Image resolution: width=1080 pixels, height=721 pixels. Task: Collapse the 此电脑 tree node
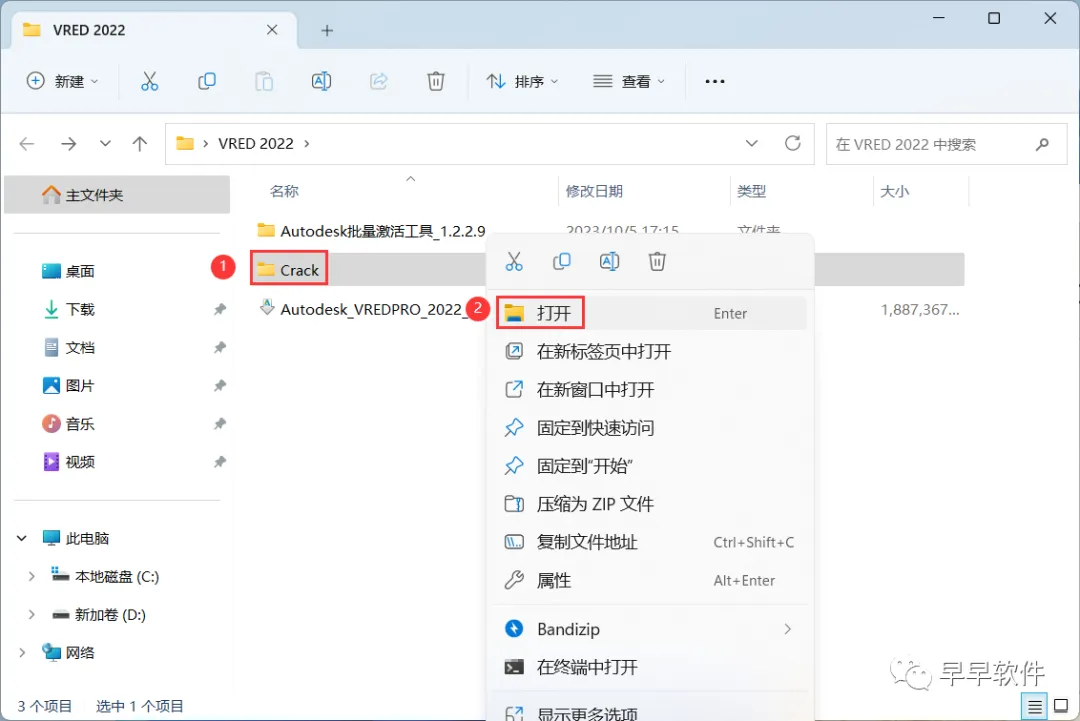22,539
